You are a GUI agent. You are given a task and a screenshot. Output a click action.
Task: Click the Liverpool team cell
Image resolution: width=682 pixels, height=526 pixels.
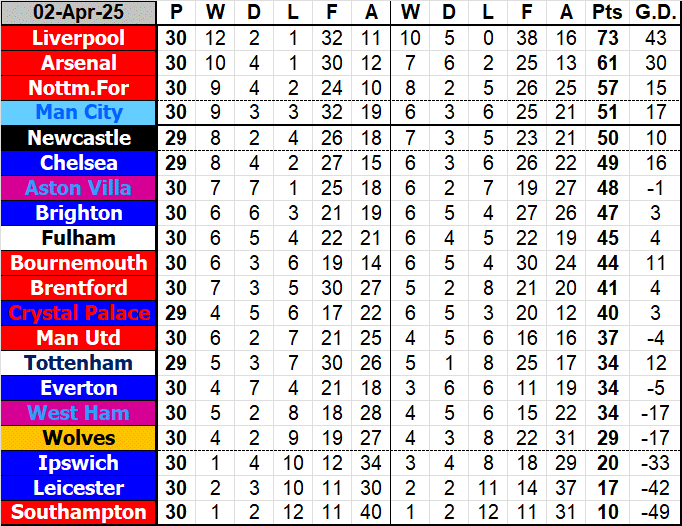(79, 38)
